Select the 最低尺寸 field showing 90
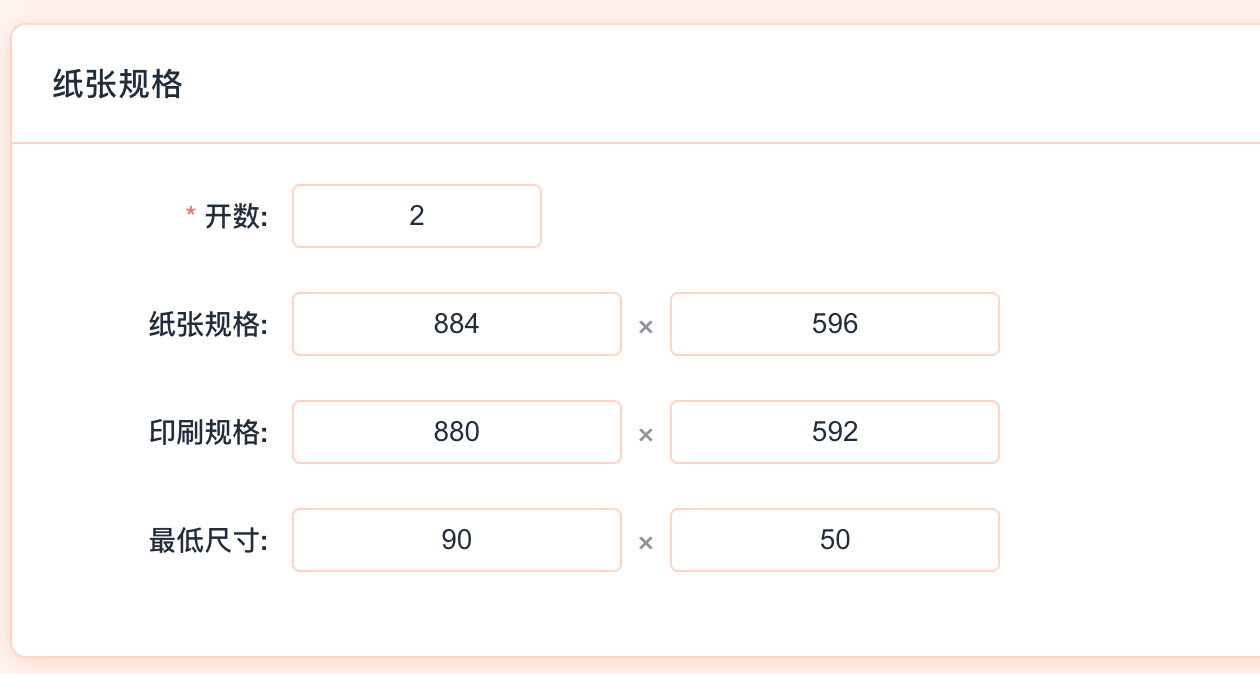This screenshot has width=1260, height=674. coord(457,540)
